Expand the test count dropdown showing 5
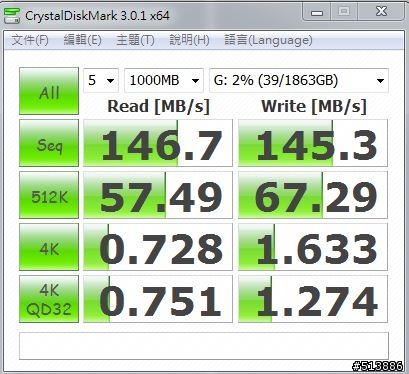409x374 pixels. coord(101,80)
